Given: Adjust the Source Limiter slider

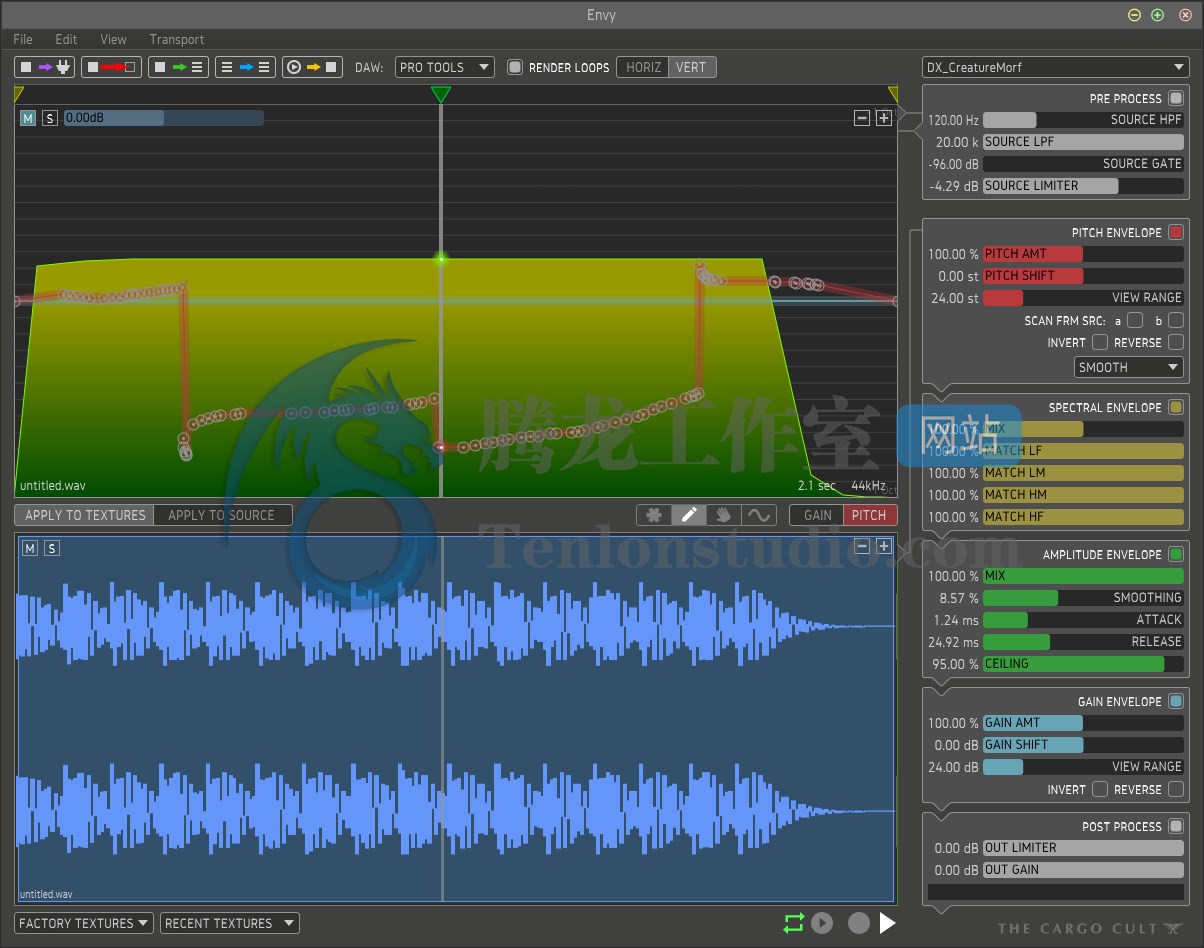Looking at the screenshot, I should tap(1083, 186).
